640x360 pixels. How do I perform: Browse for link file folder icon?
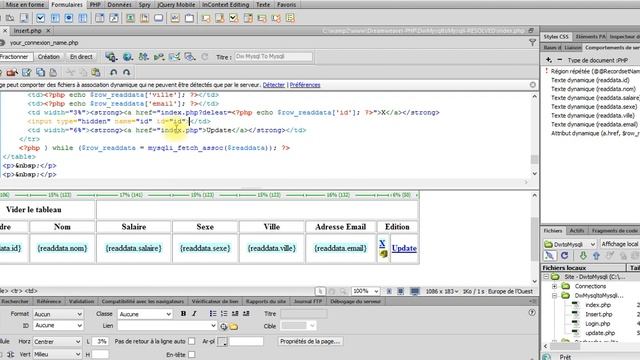point(233,327)
